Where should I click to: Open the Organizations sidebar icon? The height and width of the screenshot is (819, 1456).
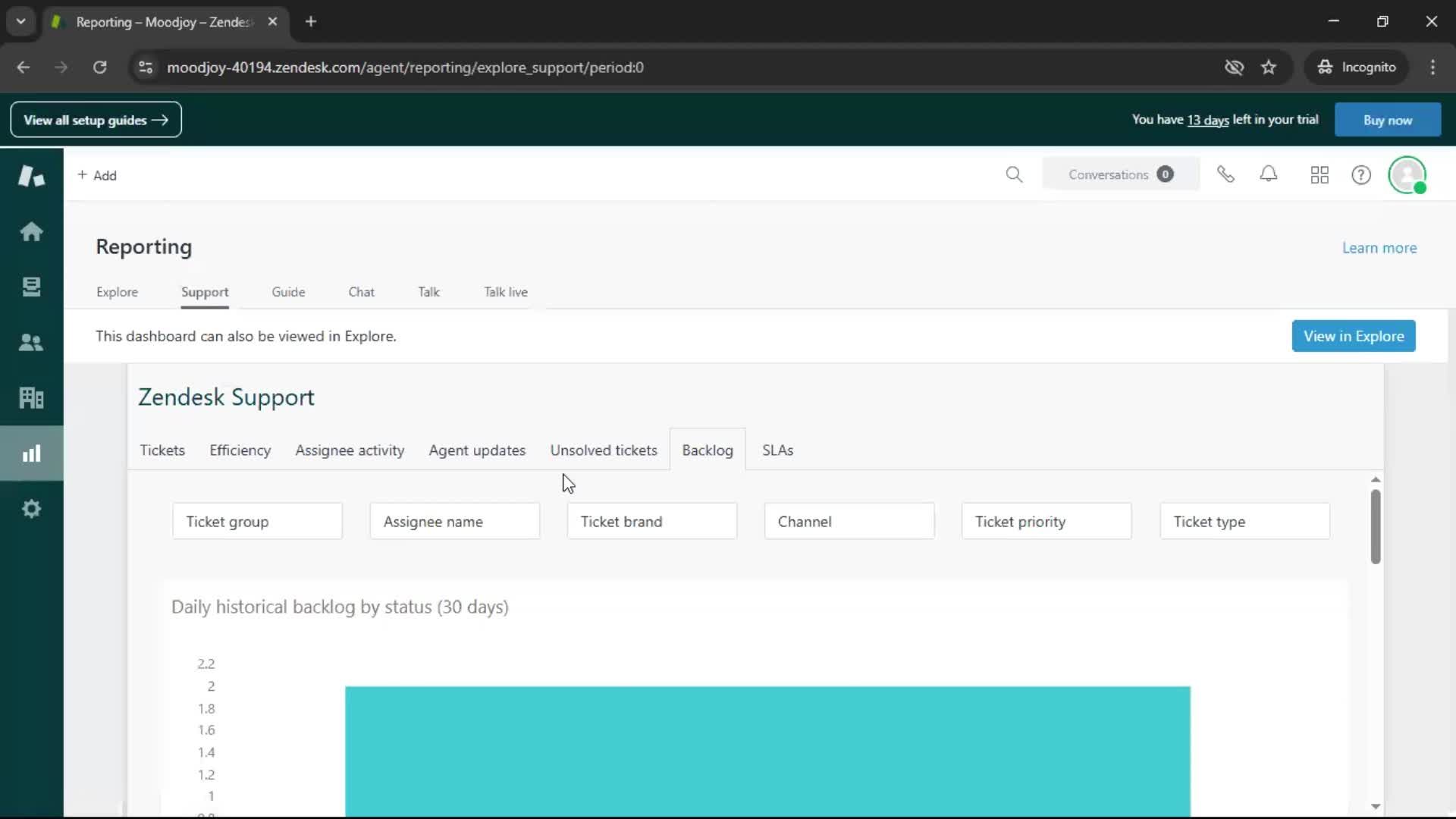[x=31, y=397]
